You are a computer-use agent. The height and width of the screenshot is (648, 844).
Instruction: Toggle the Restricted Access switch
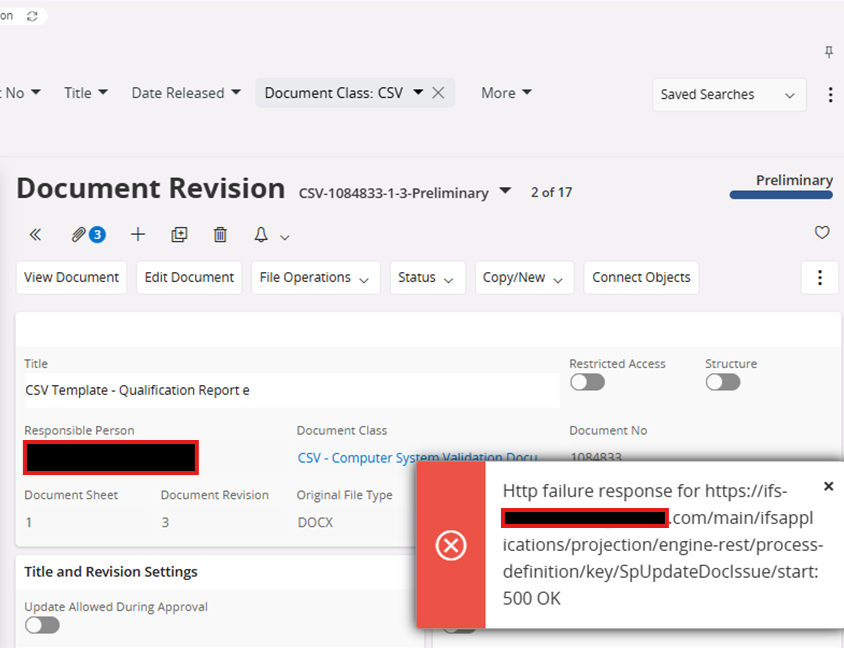click(587, 382)
